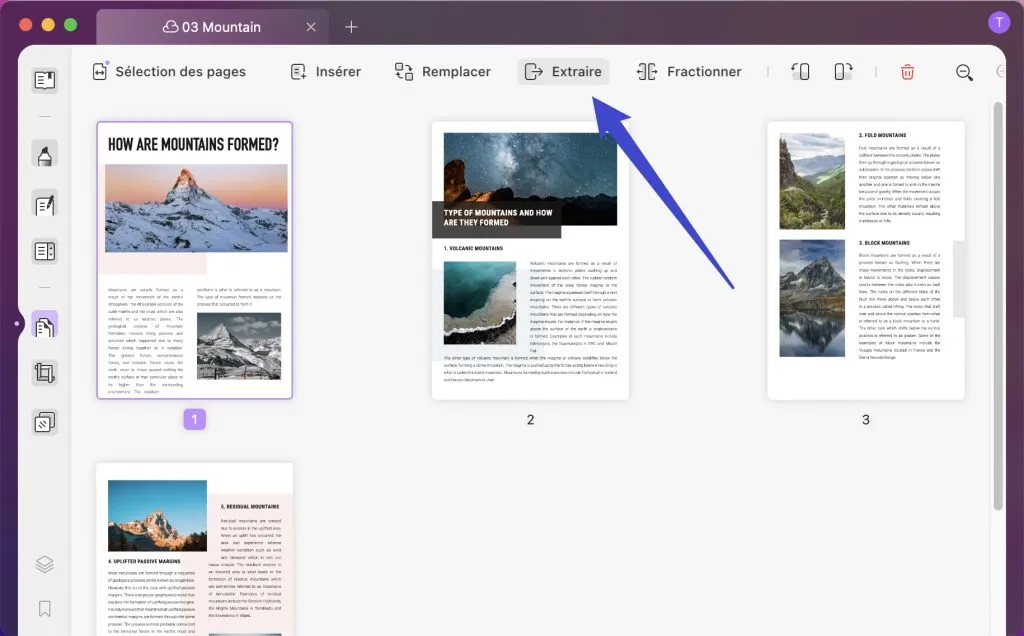1024x636 pixels.
Task: Rotate page clockwise
Action: 843,71
